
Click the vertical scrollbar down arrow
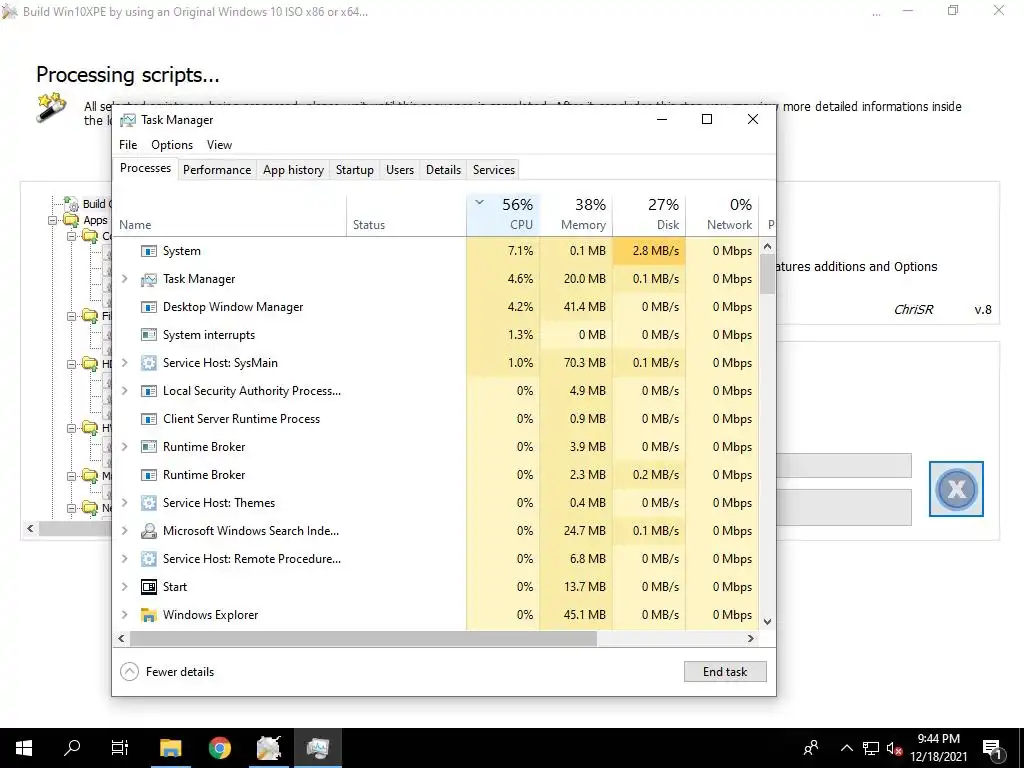[767, 622]
